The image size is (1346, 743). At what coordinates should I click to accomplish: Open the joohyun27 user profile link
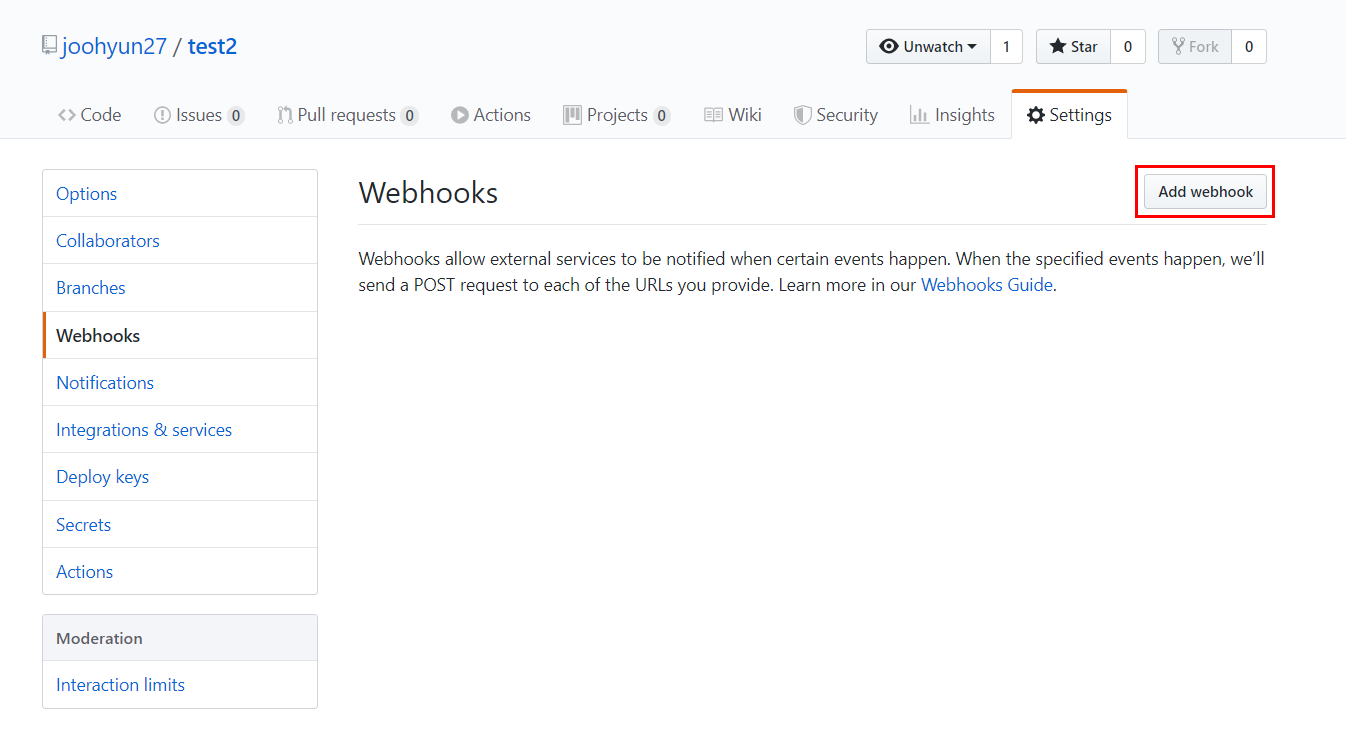click(114, 46)
